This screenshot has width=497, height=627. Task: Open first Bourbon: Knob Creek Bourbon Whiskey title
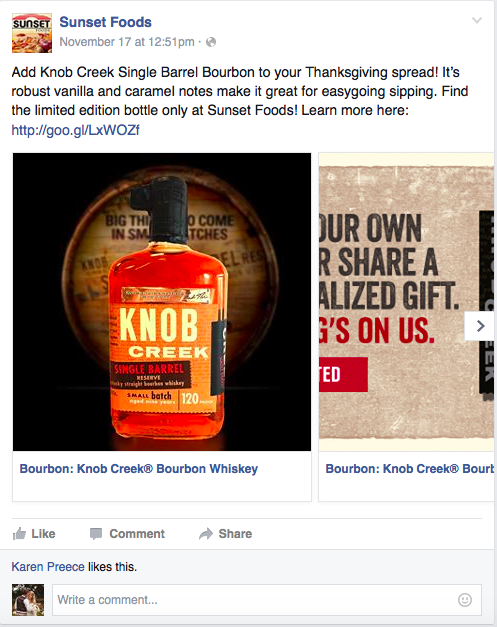coord(139,469)
